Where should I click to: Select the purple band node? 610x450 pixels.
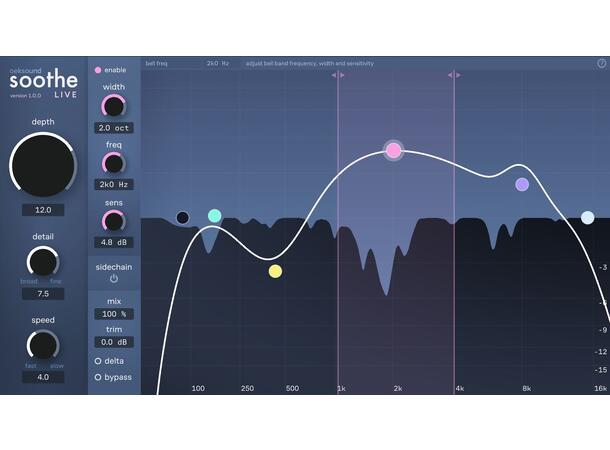[x=522, y=184]
